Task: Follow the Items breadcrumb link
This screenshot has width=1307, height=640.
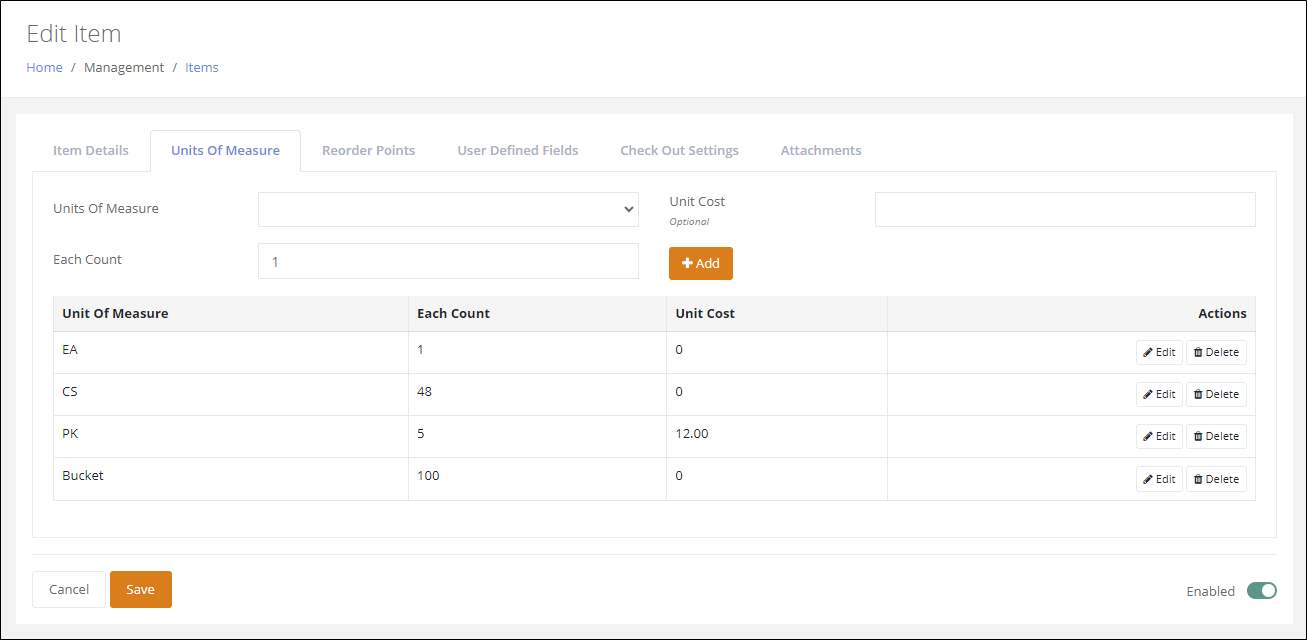Action: pos(202,67)
